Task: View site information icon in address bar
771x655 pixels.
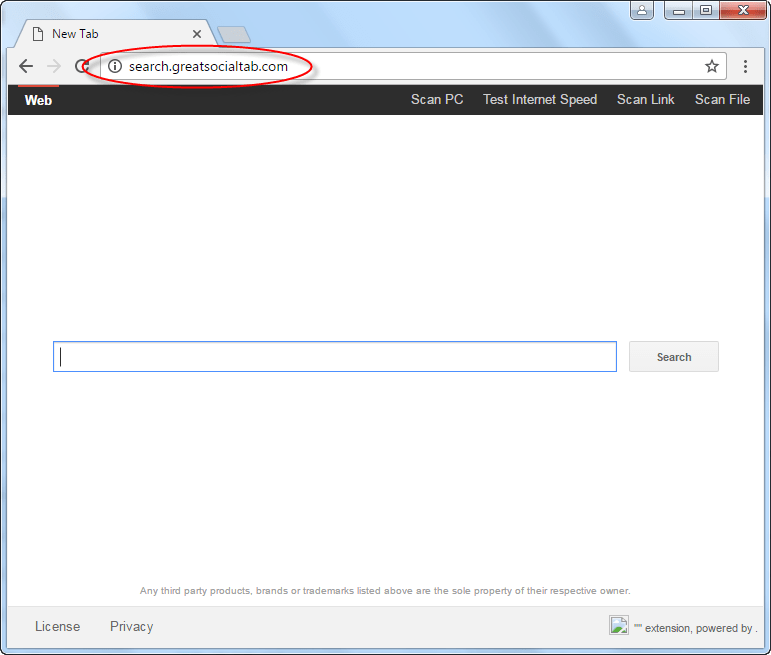Action: pyautogui.click(x=115, y=66)
